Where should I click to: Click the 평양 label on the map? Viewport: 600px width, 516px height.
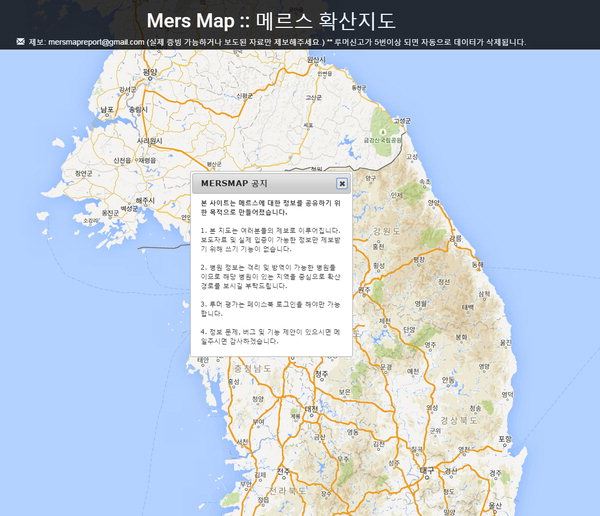(x=150, y=72)
